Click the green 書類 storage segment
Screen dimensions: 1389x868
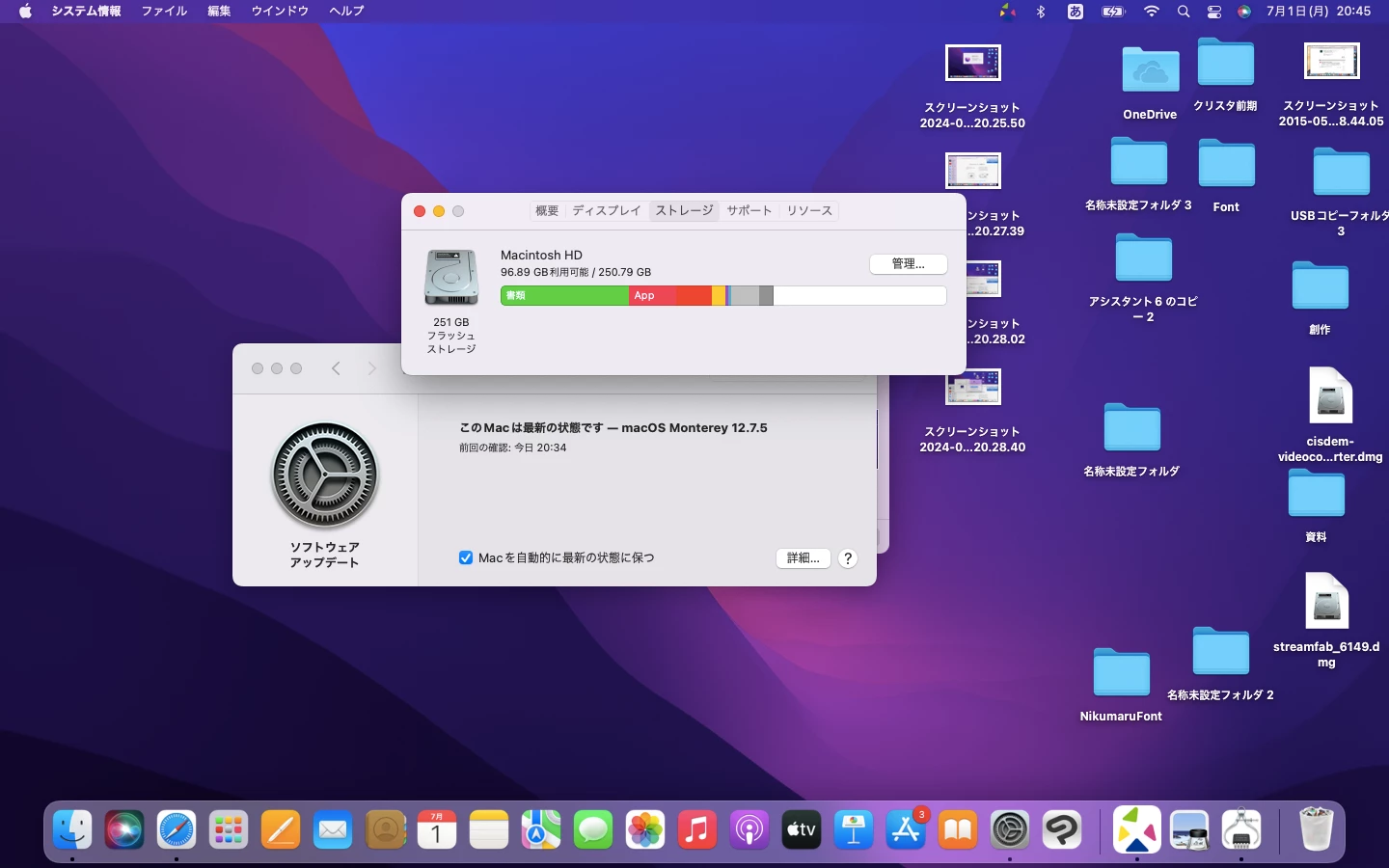pos(565,296)
